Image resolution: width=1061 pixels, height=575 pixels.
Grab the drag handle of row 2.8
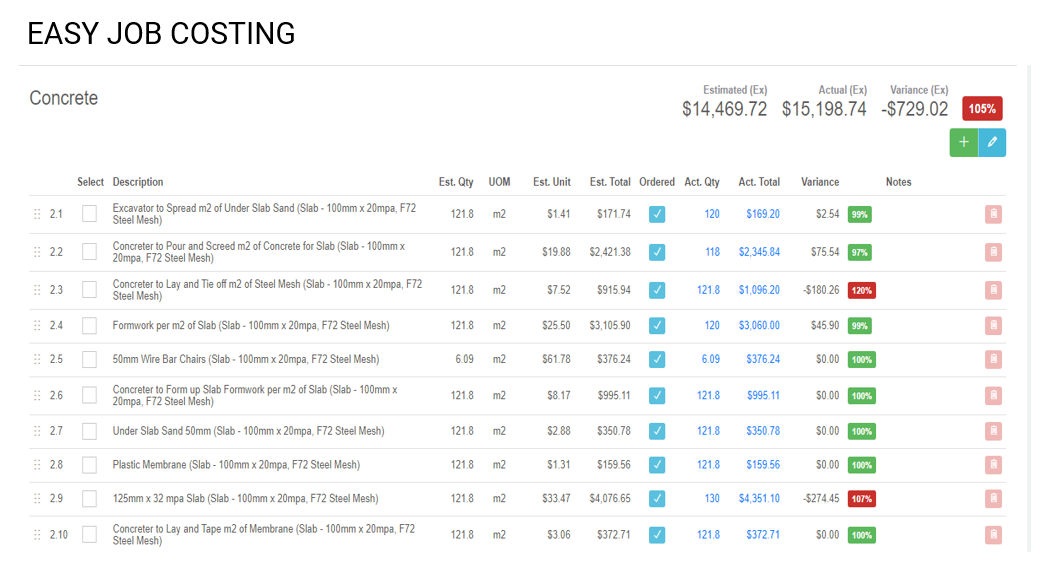37,465
